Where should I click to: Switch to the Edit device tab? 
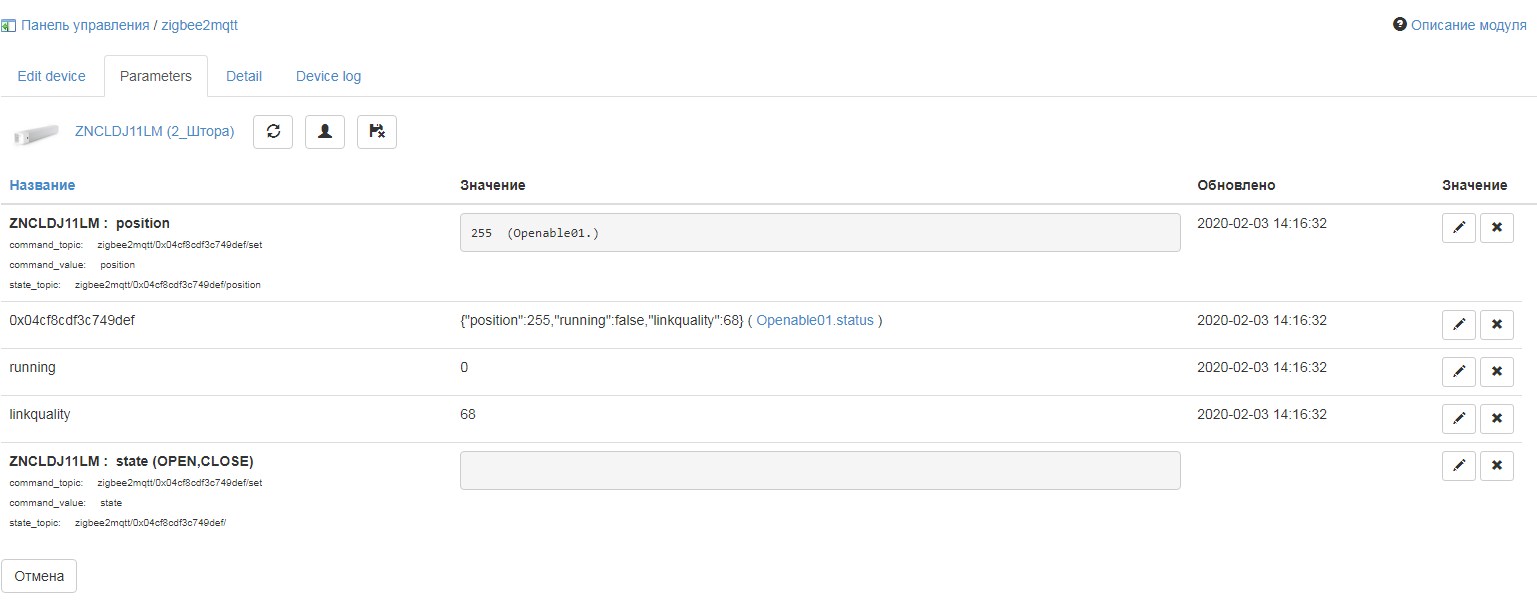tap(52, 76)
